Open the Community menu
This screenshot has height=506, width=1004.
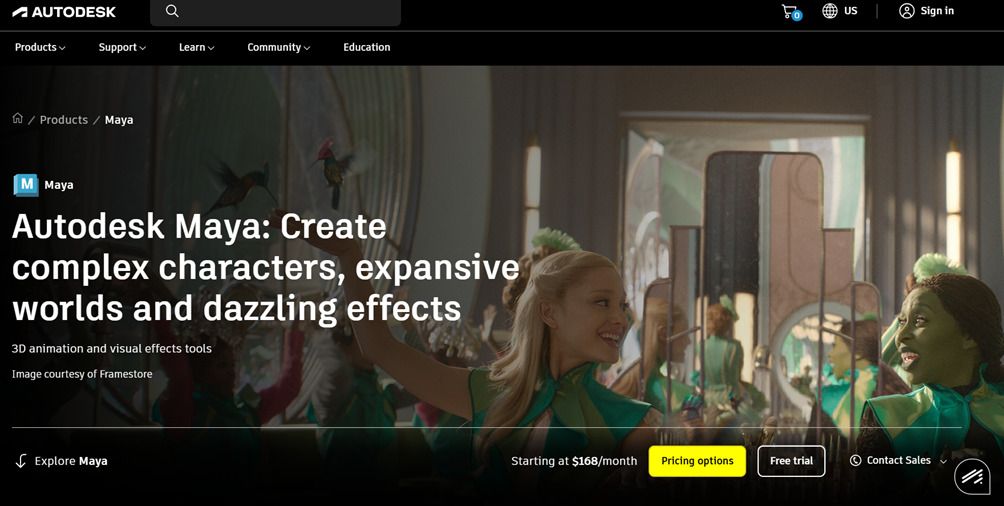click(279, 47)
